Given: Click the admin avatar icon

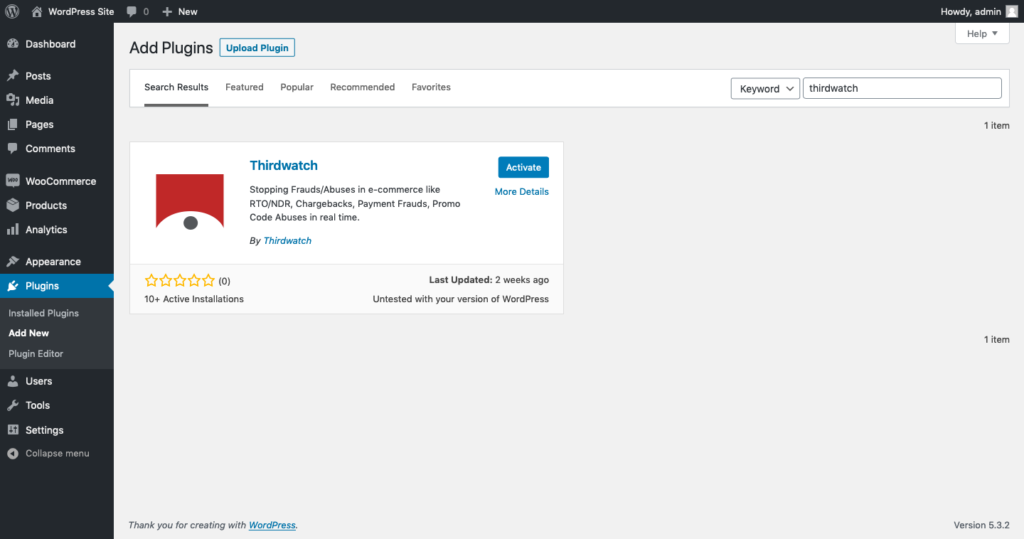Looking at the screenshot, I should (1012, 11).
